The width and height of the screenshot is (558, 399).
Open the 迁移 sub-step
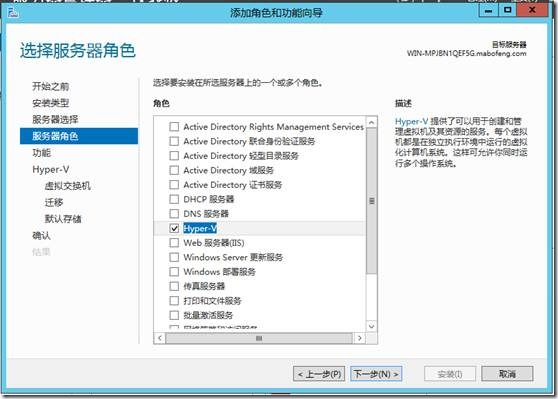click(54, 202)
